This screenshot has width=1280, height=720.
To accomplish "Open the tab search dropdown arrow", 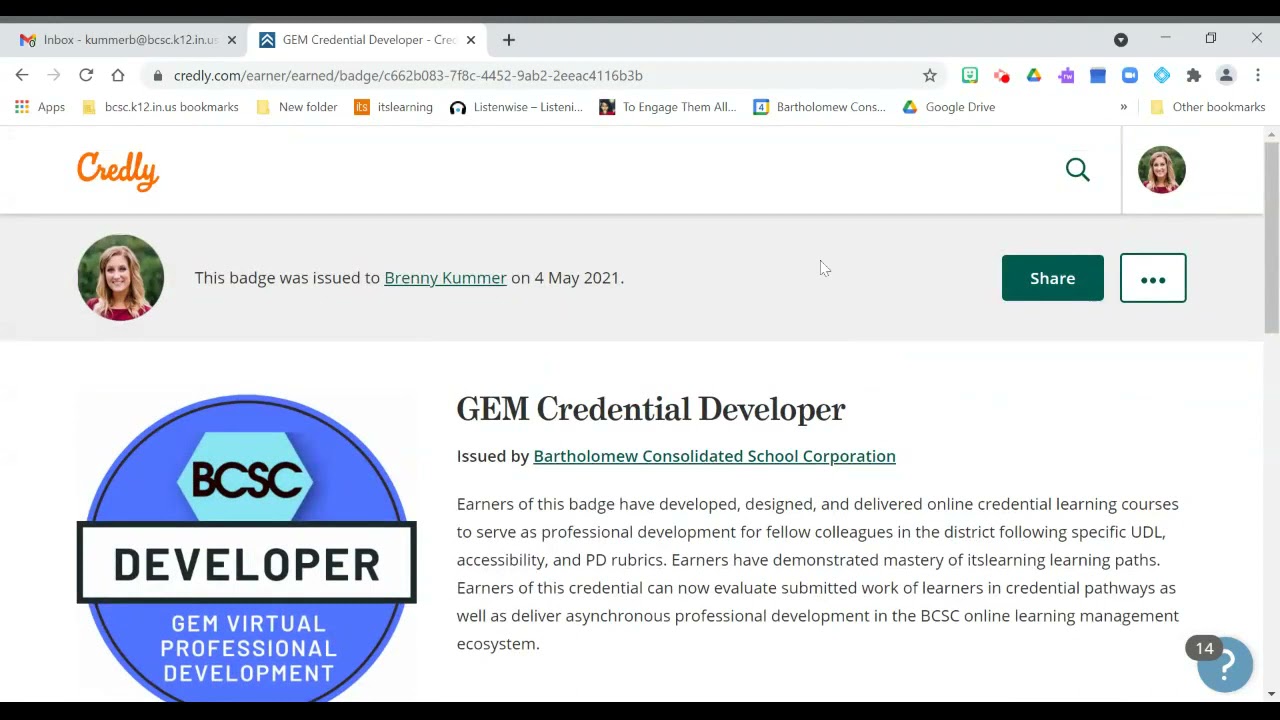I will [1121, 40].
